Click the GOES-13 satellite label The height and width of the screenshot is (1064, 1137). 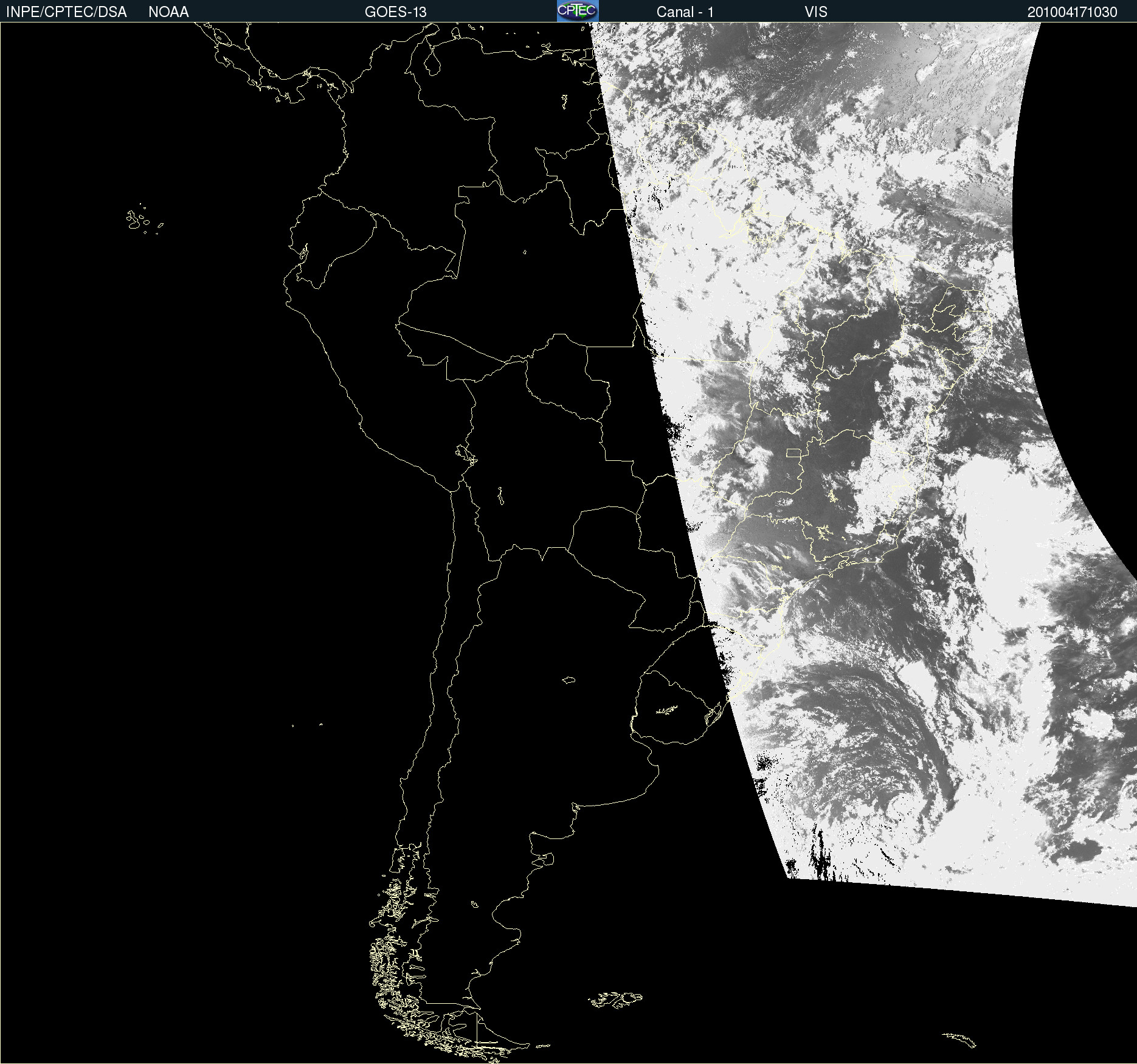(x=396, y=12)
